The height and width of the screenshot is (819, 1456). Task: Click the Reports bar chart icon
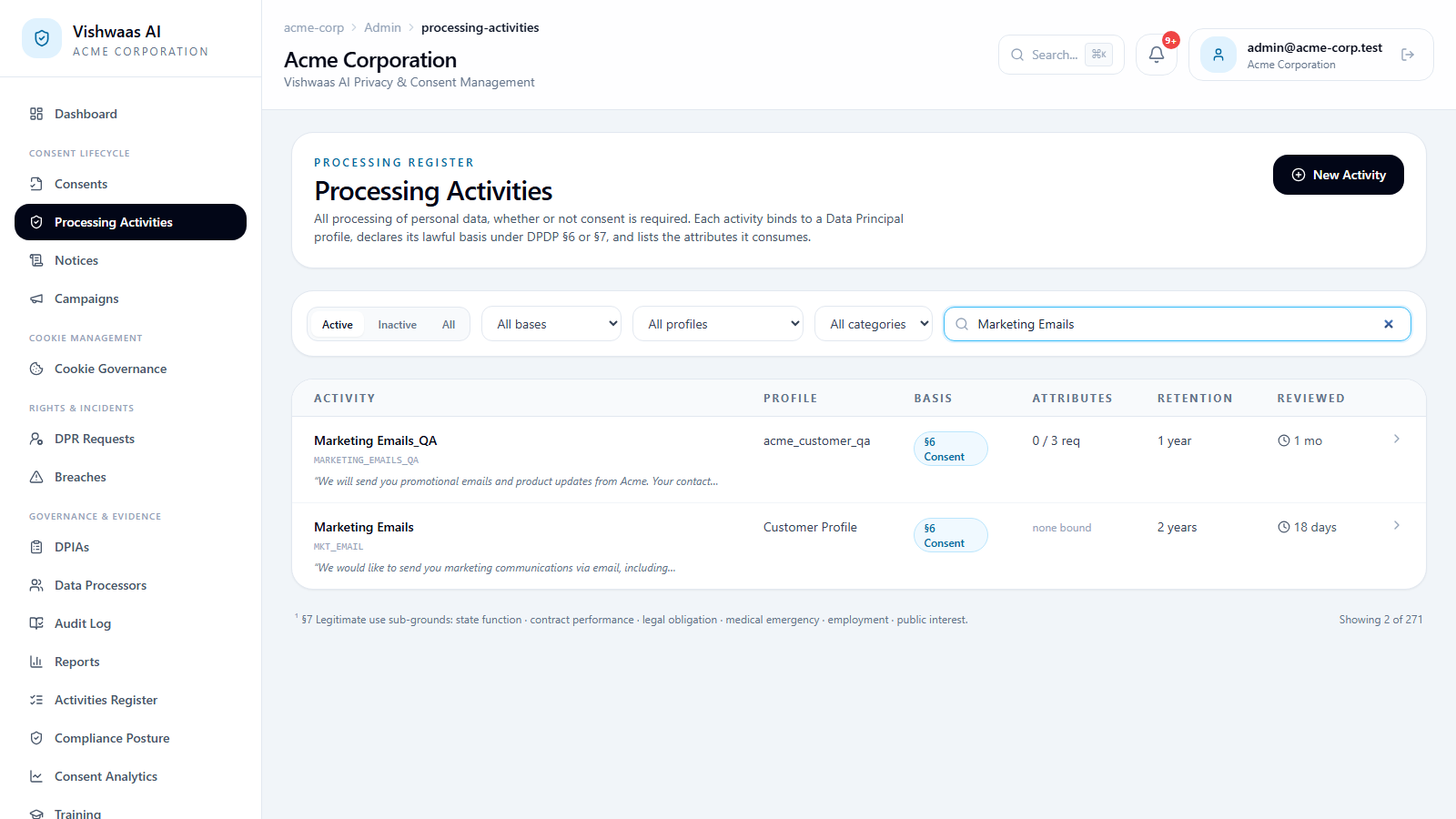[36, 662]
